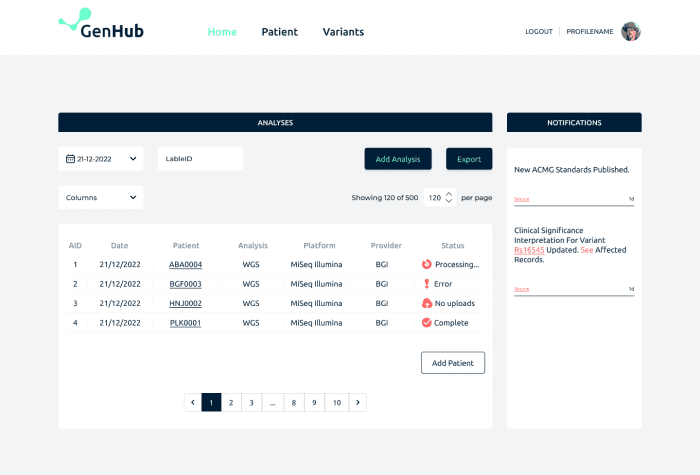Click the Patient column header
700x475 pixels.
coord(186,246)
